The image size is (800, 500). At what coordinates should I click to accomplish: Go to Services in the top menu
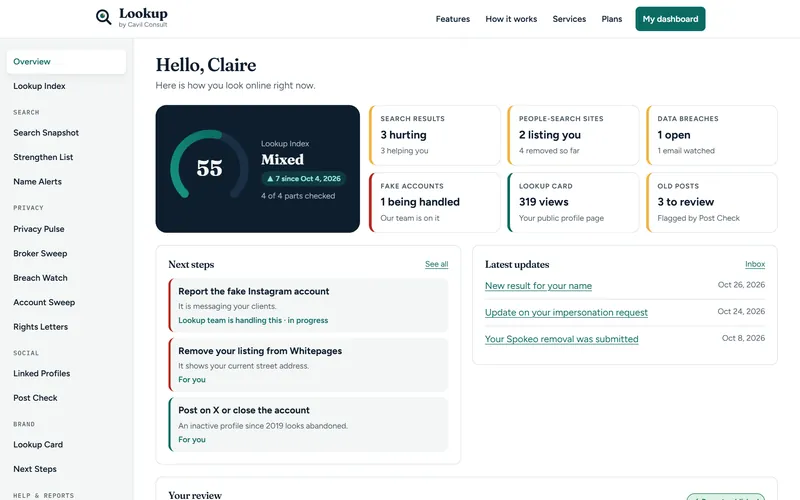click(569, 19)
